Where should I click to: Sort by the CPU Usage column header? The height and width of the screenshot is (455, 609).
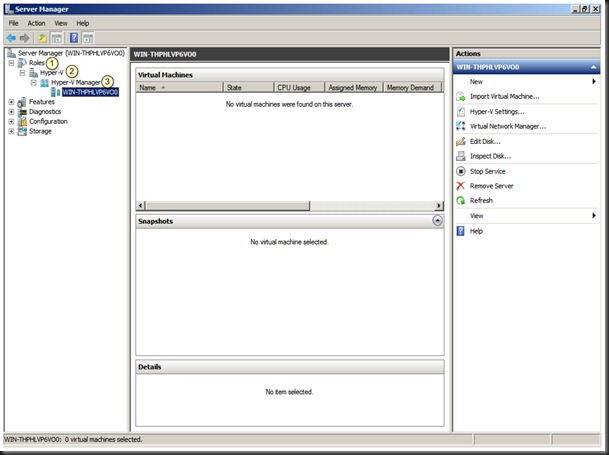(299, 88)
